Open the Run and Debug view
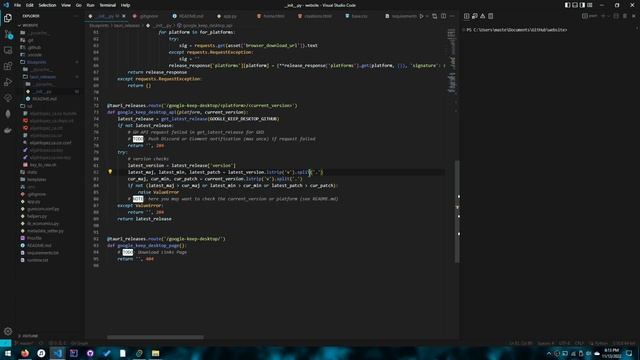 click(x=8, y=82)
